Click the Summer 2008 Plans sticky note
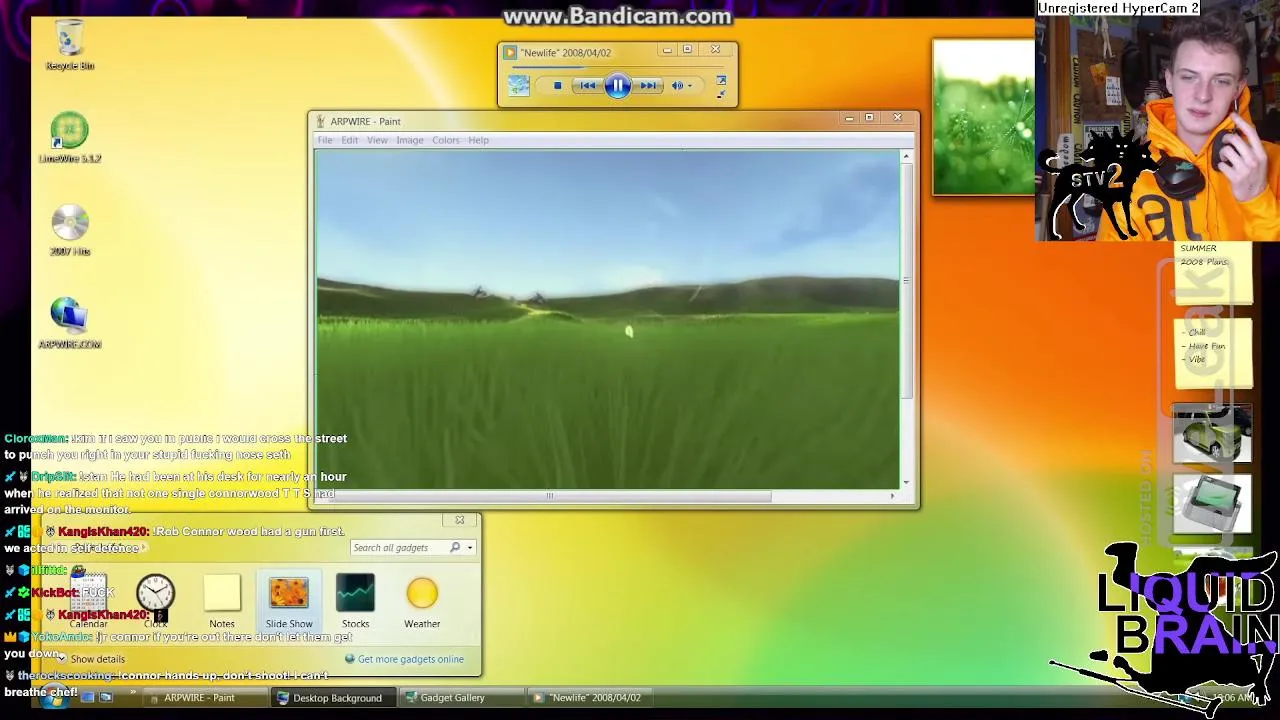Viewport: 1280px width, 720px height. pyautogui.click(x=1213, y=272)
